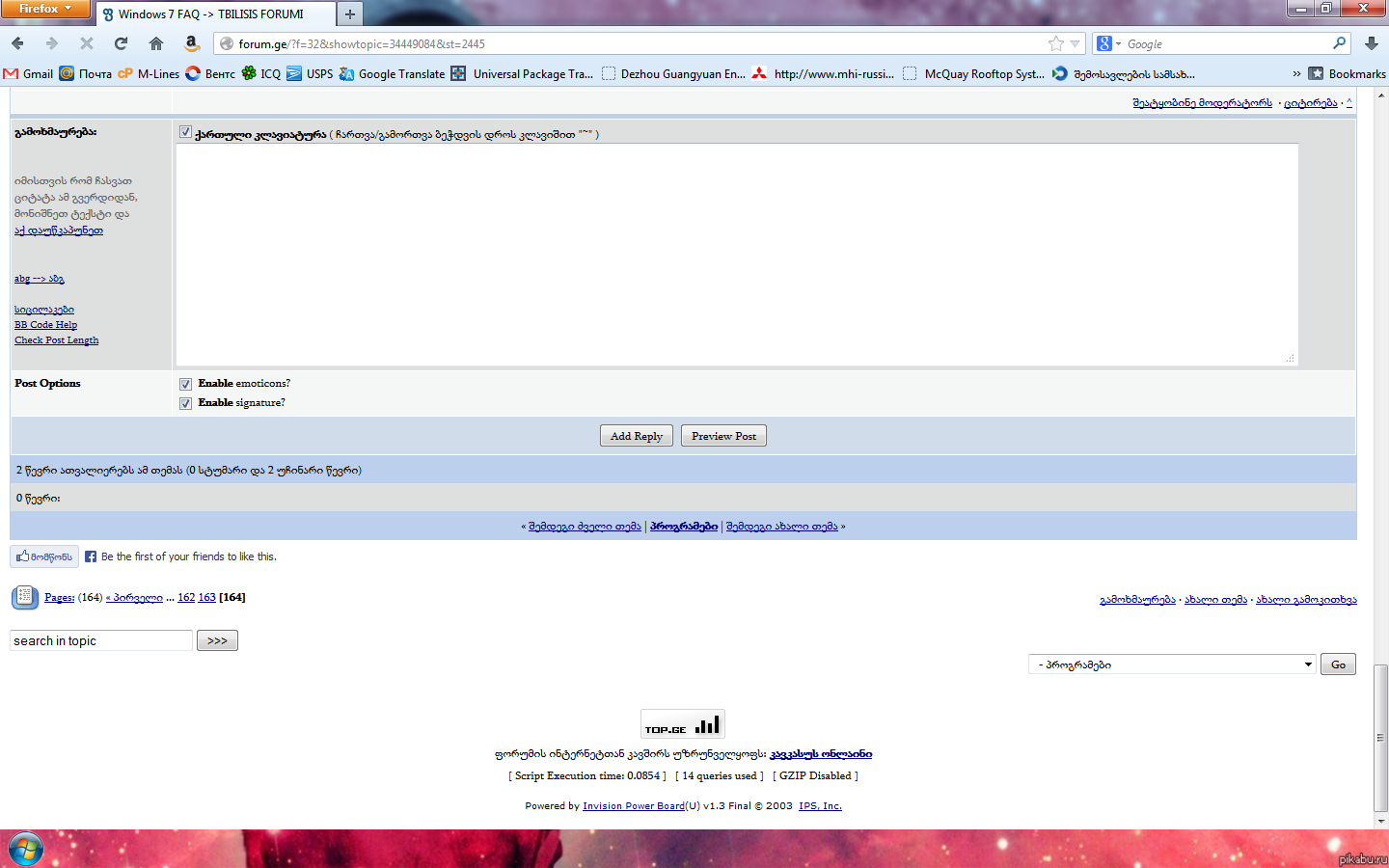Click the vertical scrollbar thumb
Image resolution: width=1389 pixels, height=868 pixels.
pyautogui.click(x=1381, y=738)
